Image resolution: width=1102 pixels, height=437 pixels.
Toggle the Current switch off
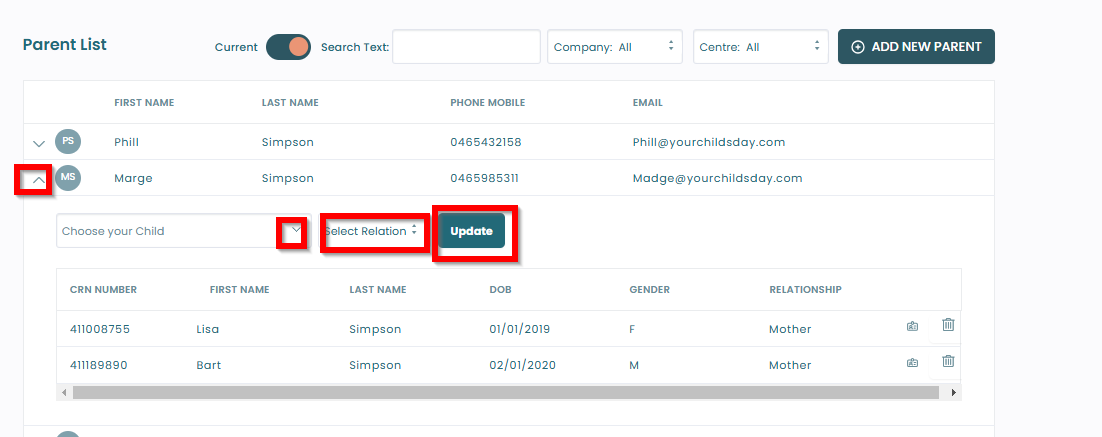tap(288, 47)
